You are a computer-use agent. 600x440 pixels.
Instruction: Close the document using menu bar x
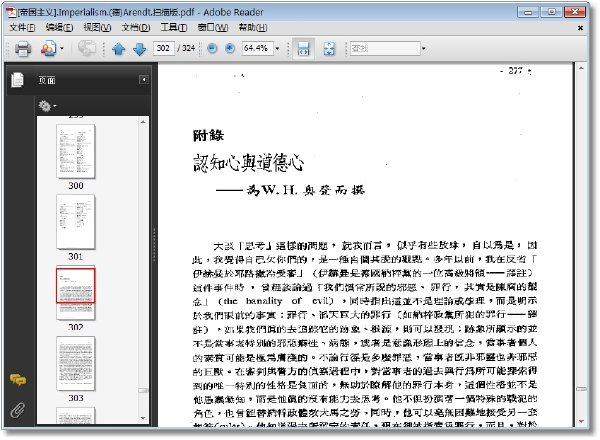(x=580, y=28)
